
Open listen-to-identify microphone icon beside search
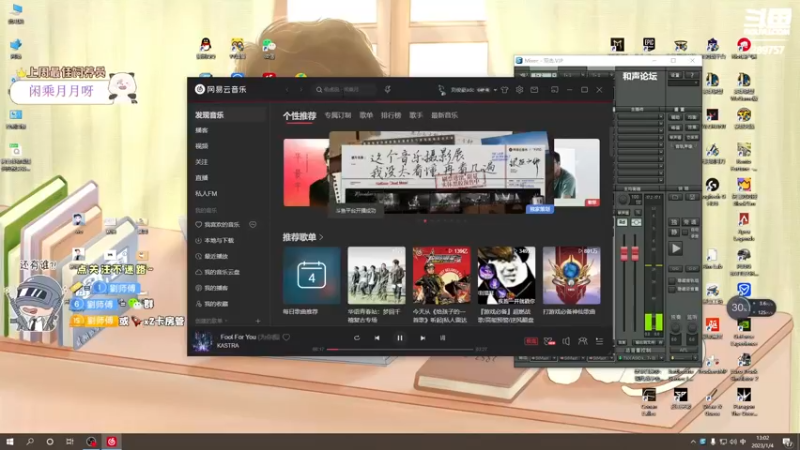388,90
